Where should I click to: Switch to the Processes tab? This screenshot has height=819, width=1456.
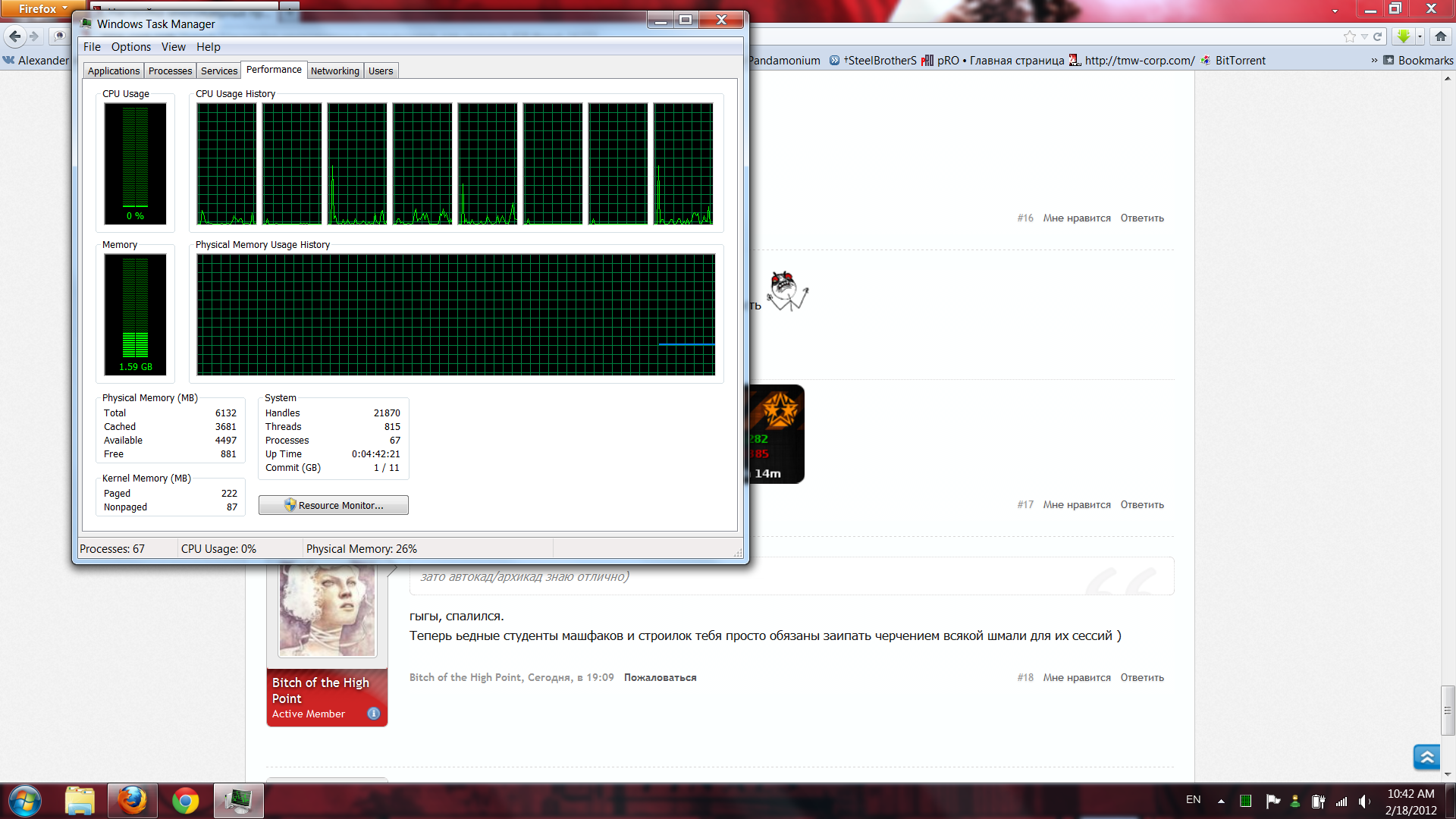click(x=170, y=71)
